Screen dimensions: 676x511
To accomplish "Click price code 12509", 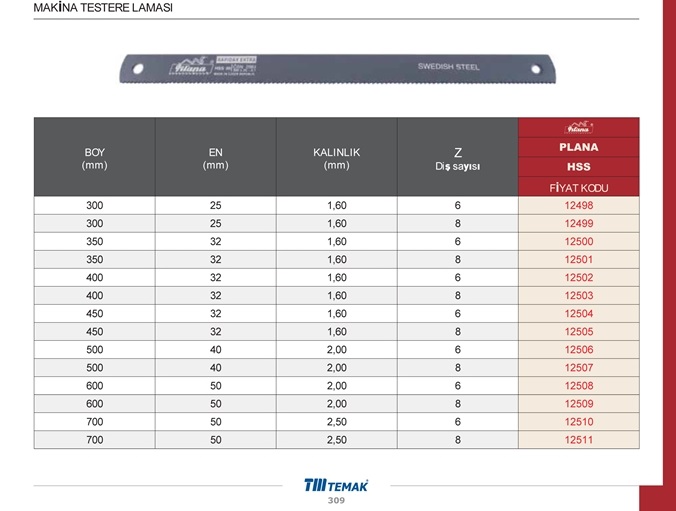I will [578, 403].
